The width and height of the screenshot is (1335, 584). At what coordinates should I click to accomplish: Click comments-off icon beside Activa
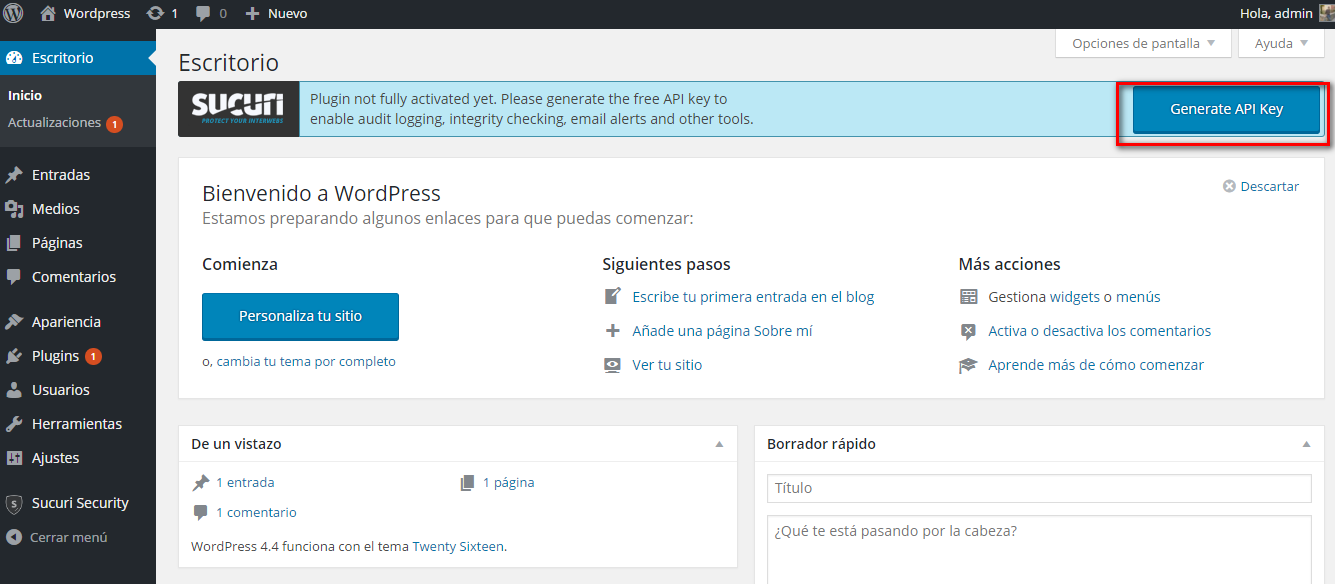(968, 331)
